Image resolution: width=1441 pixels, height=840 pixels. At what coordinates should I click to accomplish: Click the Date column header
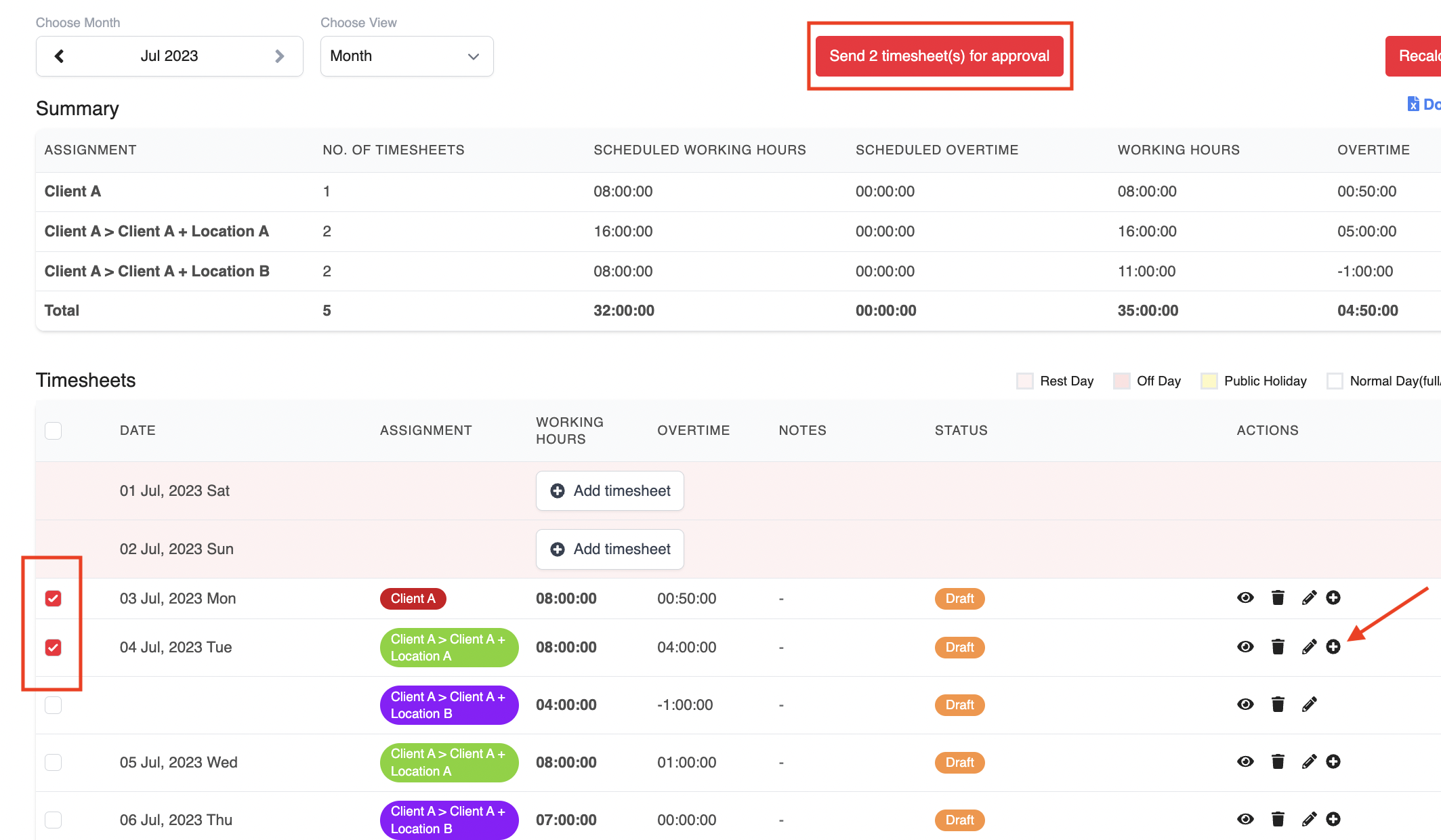[138, 430]
